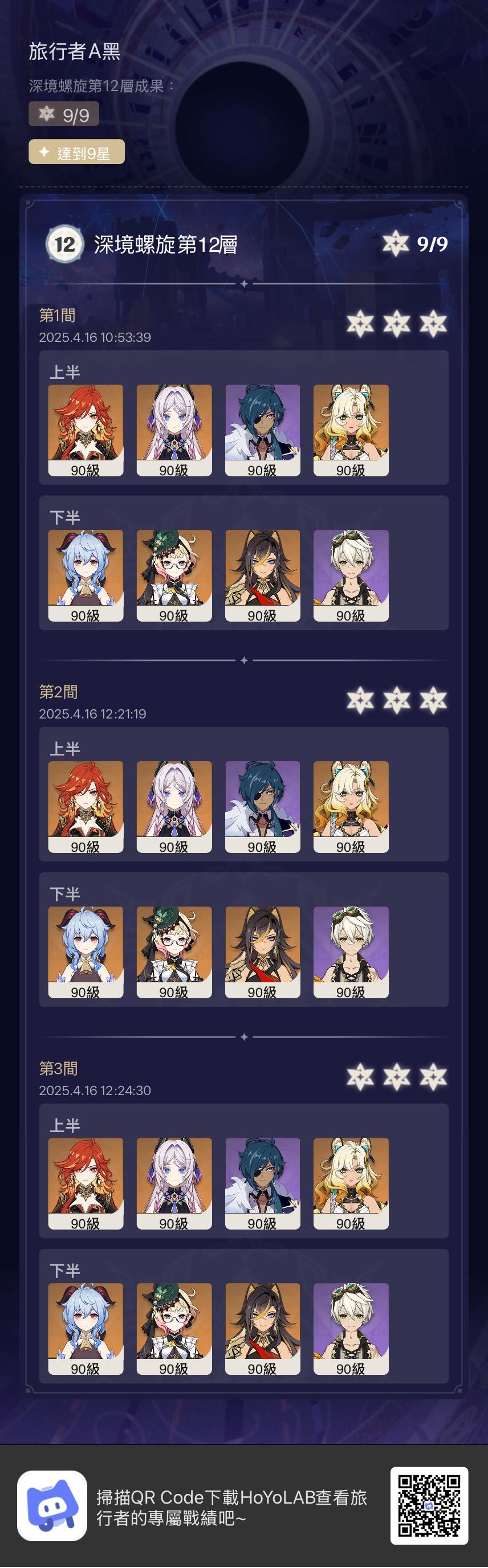Click the third star of Chamber 2 rating
This screenshot has height=1568, width=488.
pos(433,700)
